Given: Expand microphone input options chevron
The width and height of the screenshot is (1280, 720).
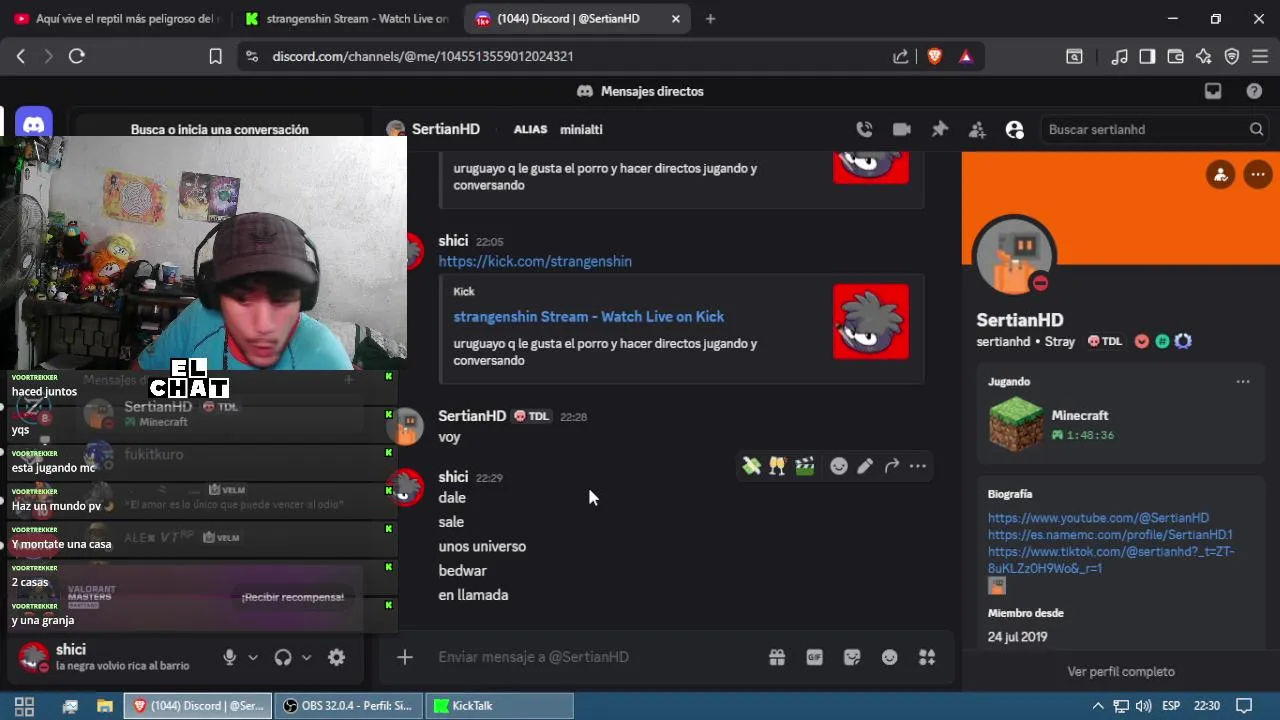Looking at the screenshot, I should [253, 657].
